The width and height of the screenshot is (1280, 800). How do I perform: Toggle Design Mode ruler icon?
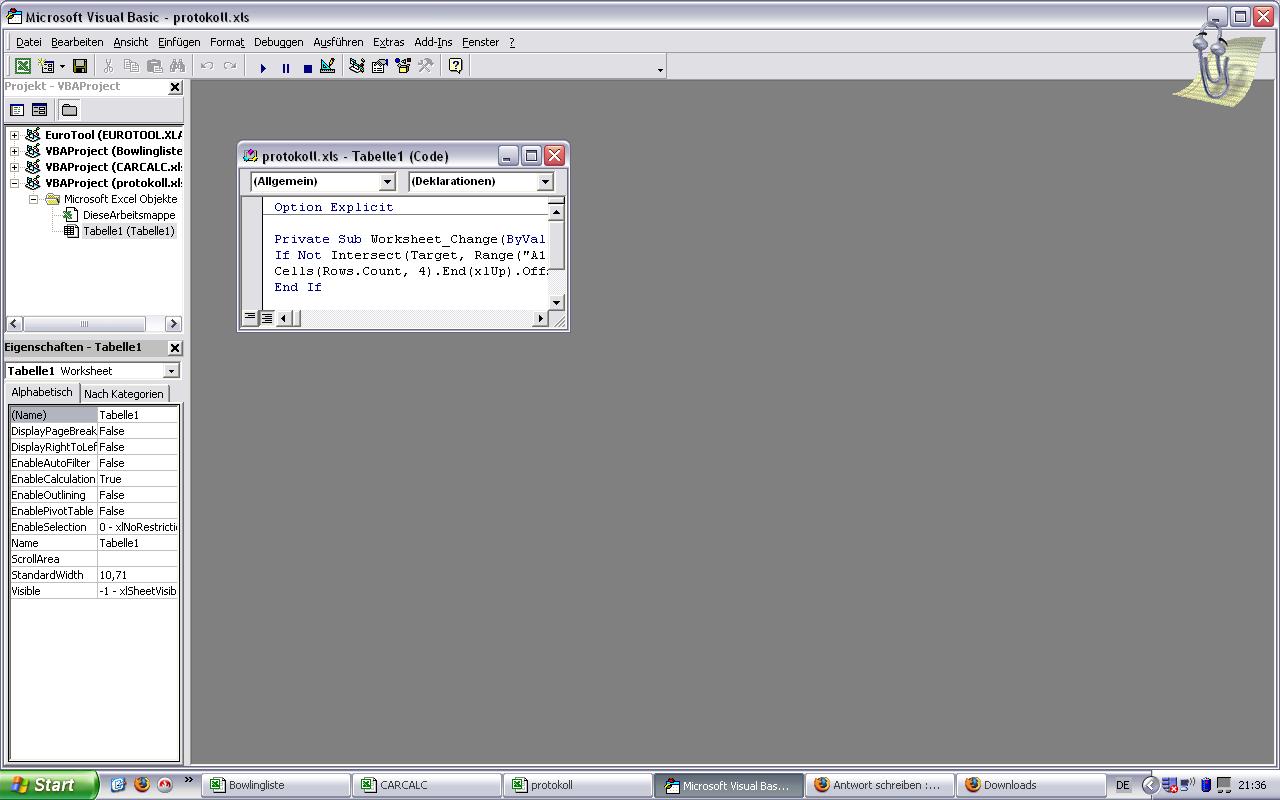click(x=327, y=67)
